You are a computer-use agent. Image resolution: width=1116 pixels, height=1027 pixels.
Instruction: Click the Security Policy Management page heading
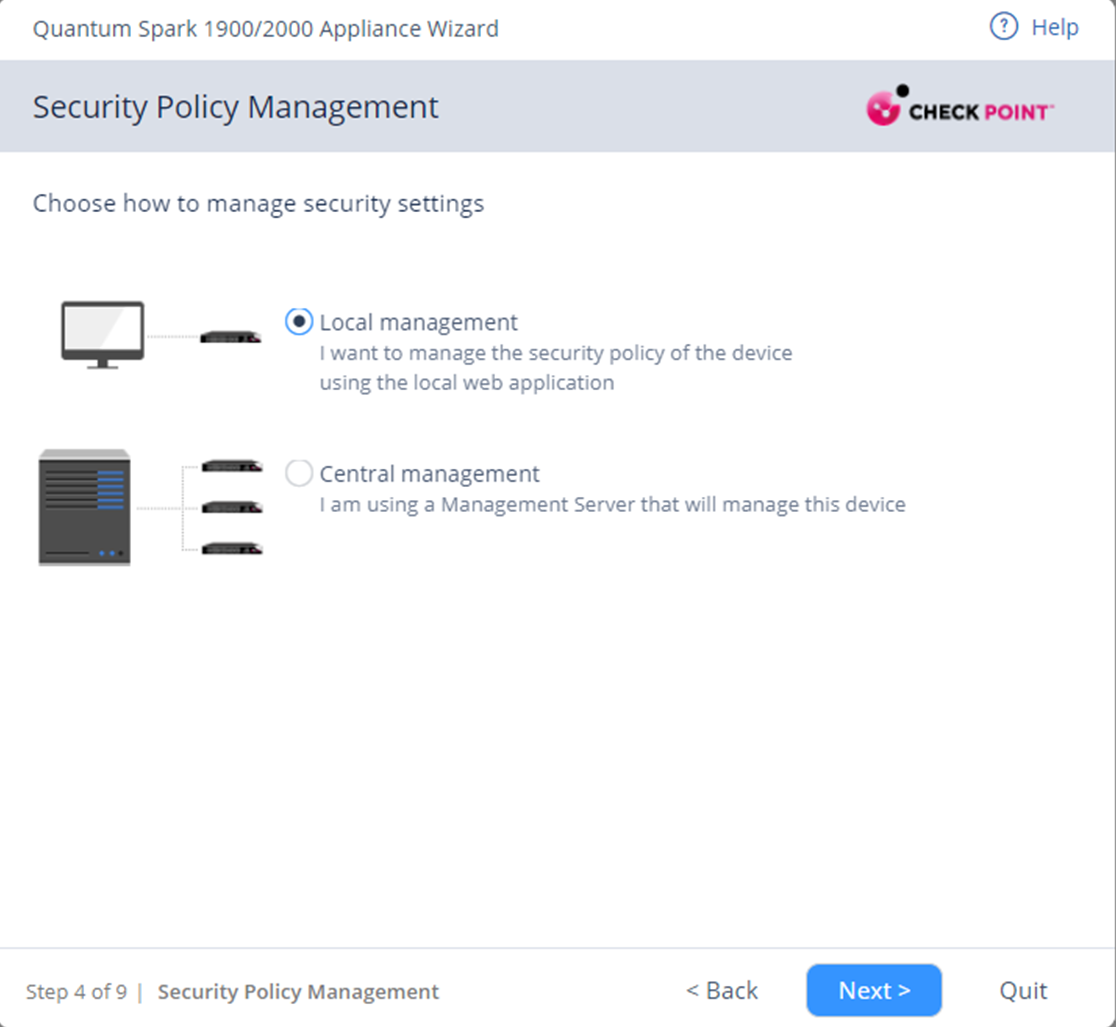click(235, 107)
